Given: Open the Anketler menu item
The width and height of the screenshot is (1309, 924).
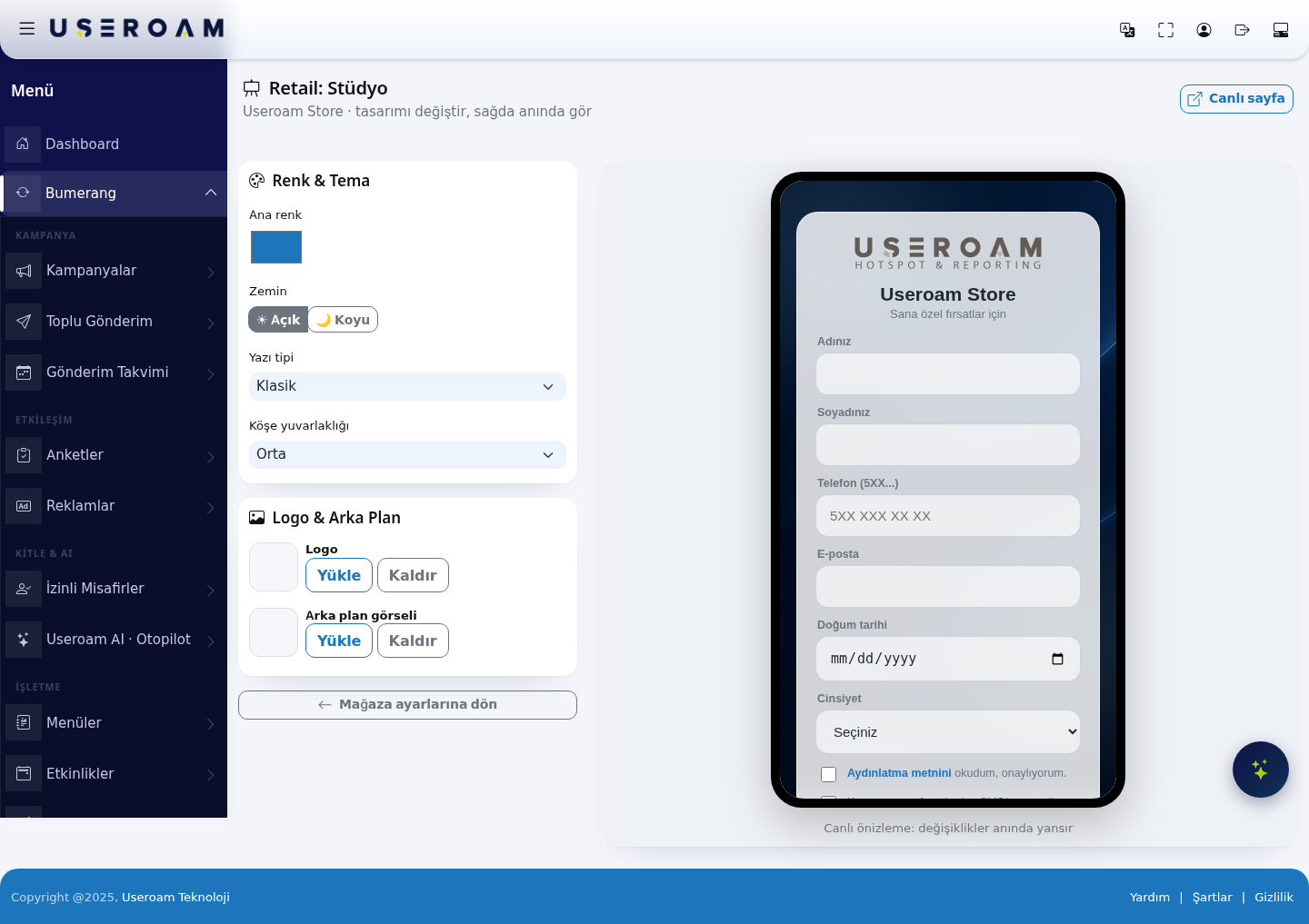Looking at the screenshot, I should 115,455.
